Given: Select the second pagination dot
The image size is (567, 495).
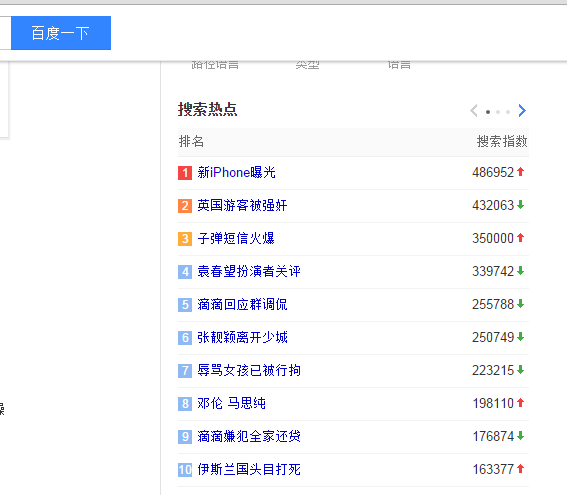Looking at the screenshot, I should (498, 112).
